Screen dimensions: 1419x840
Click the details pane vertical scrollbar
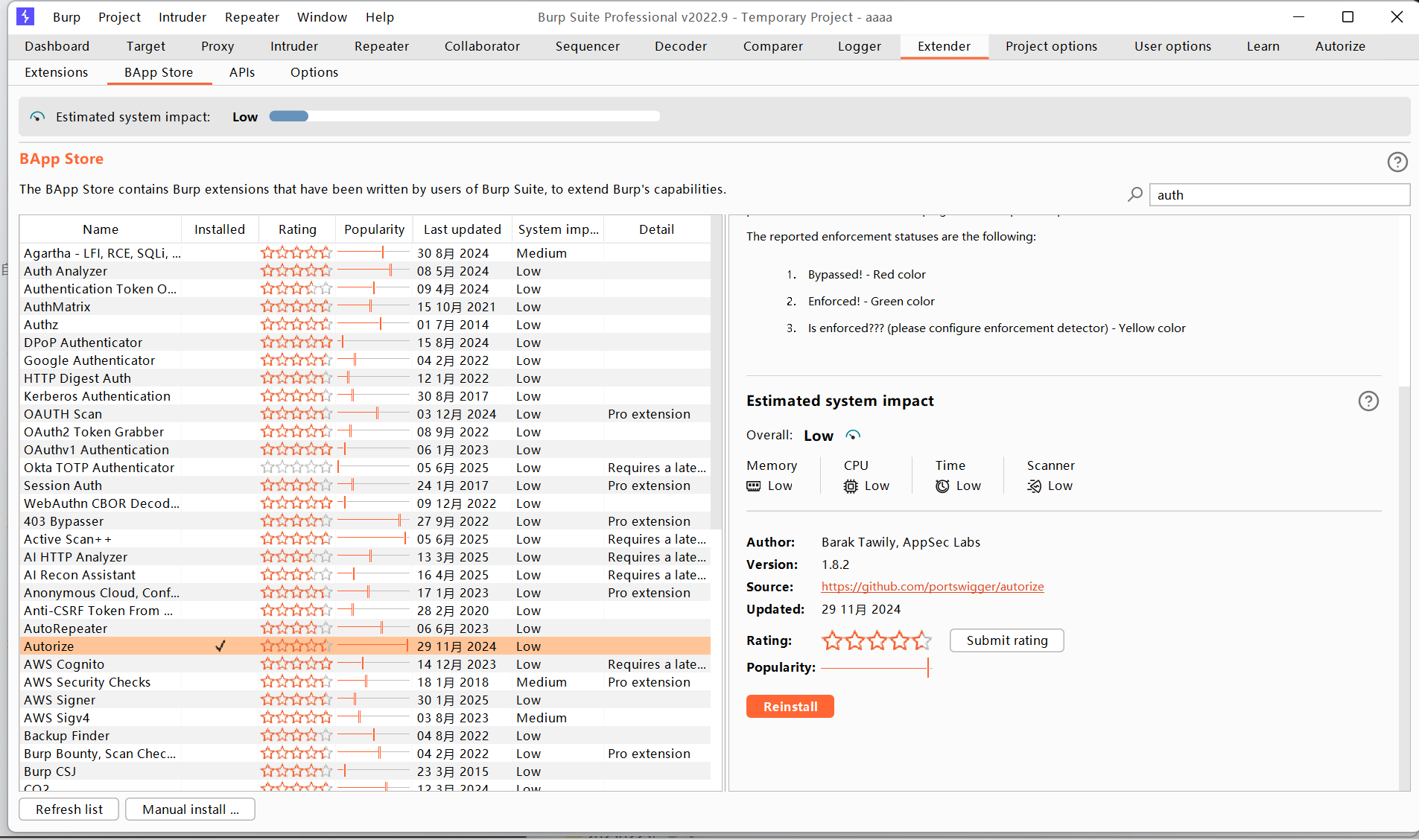tap(1405, 588)
